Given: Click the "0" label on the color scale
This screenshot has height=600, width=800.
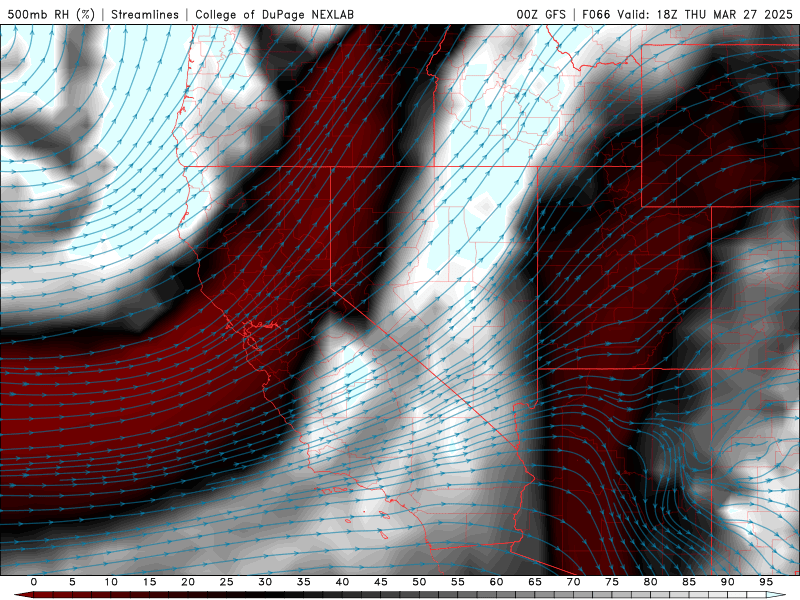Looking at the screenshot, I should click(34, 582).
